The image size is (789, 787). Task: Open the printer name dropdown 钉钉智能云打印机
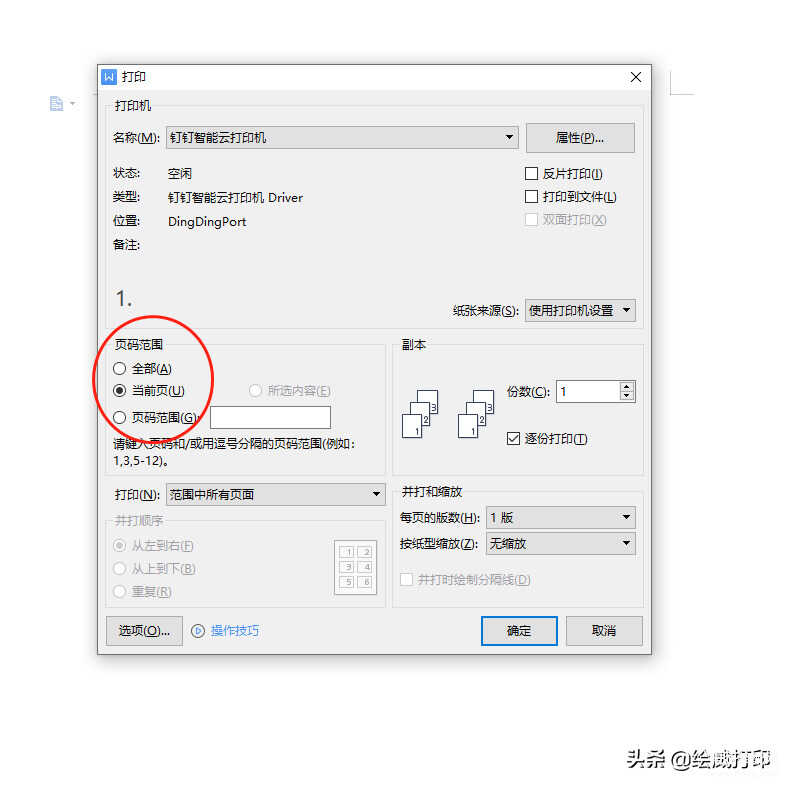pos(342,137)
